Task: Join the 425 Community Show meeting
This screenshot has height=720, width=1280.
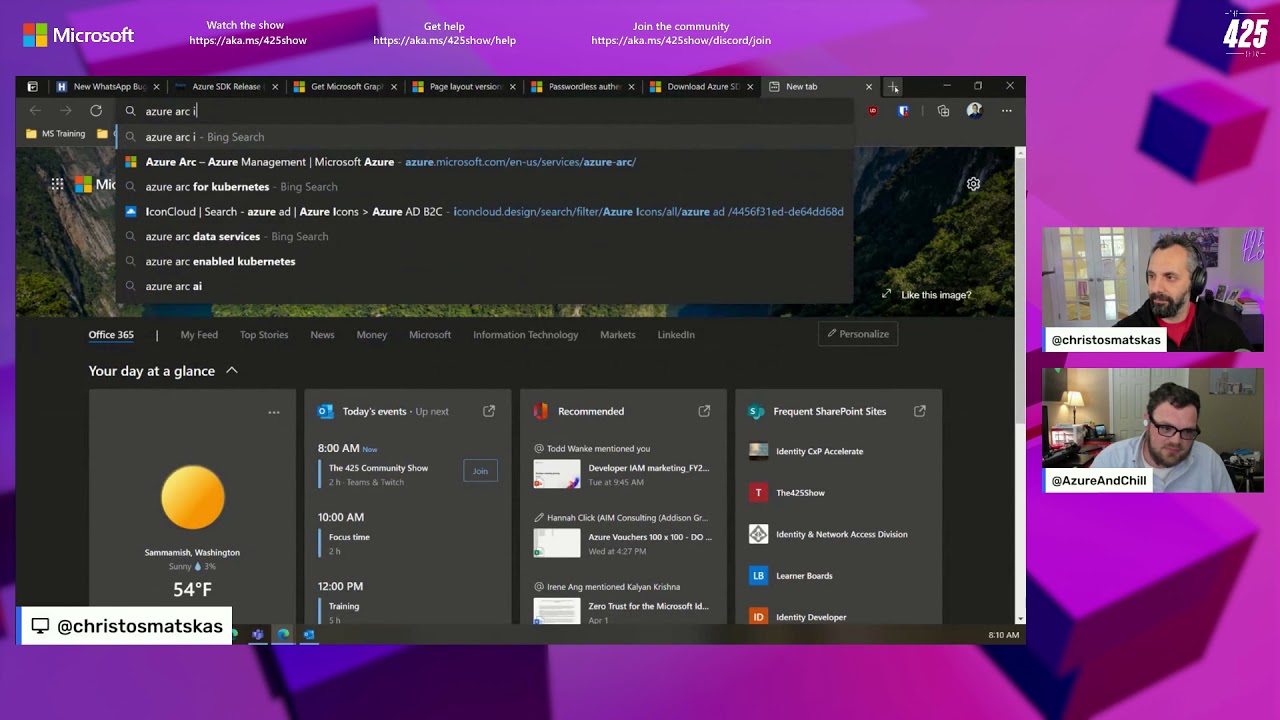Action: click(x=480, y=471)
